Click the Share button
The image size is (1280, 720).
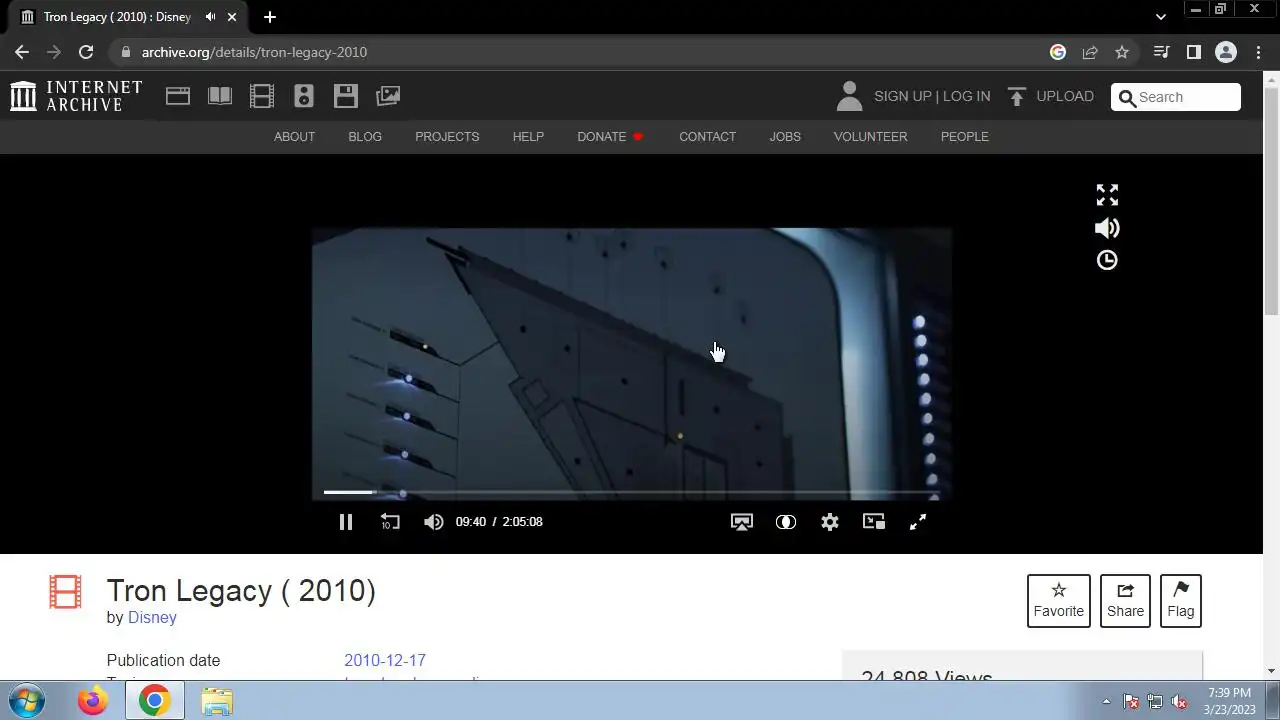[1125, 601]
